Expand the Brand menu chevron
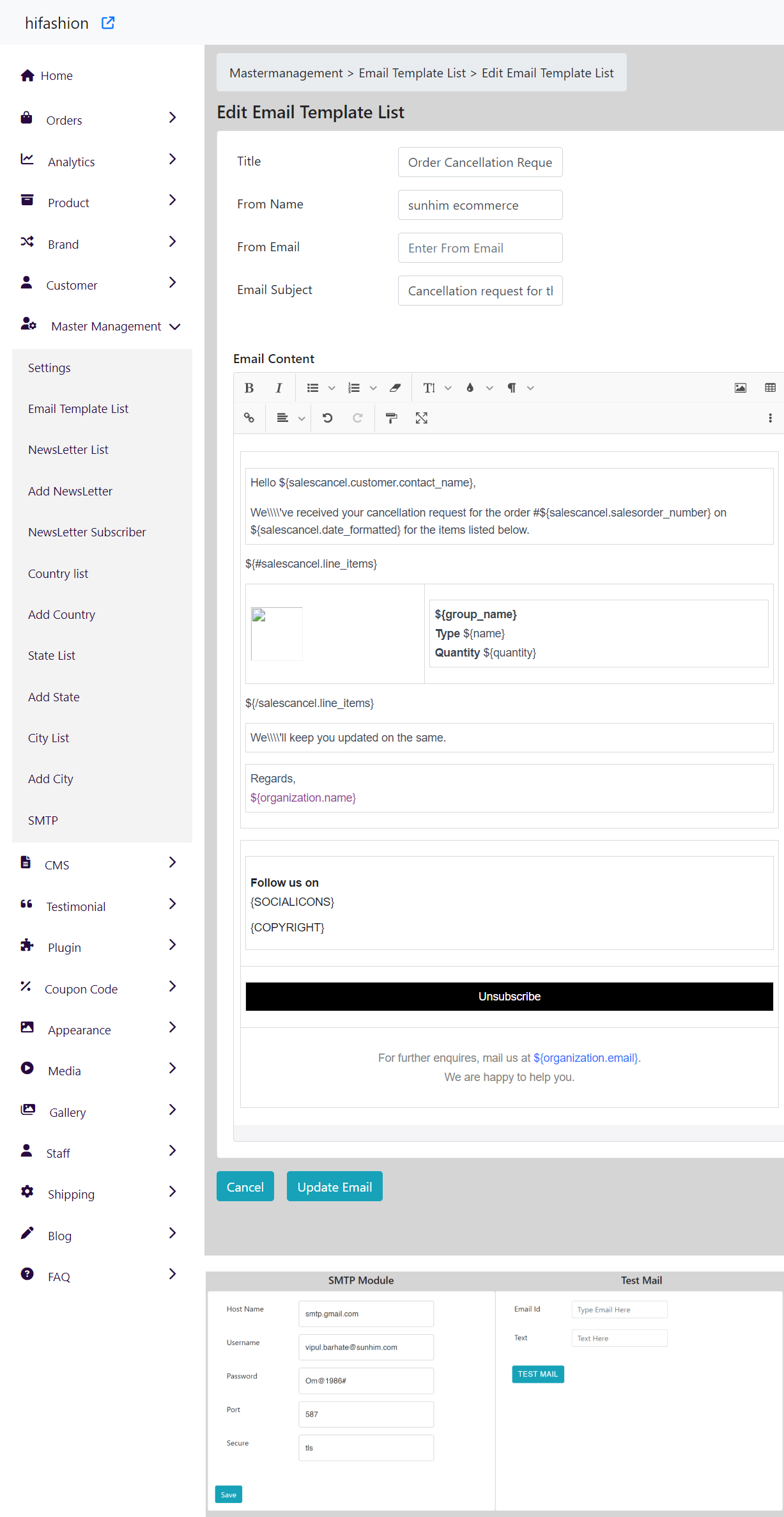Viewport: 784px width, 1517px height. (173, 242)
